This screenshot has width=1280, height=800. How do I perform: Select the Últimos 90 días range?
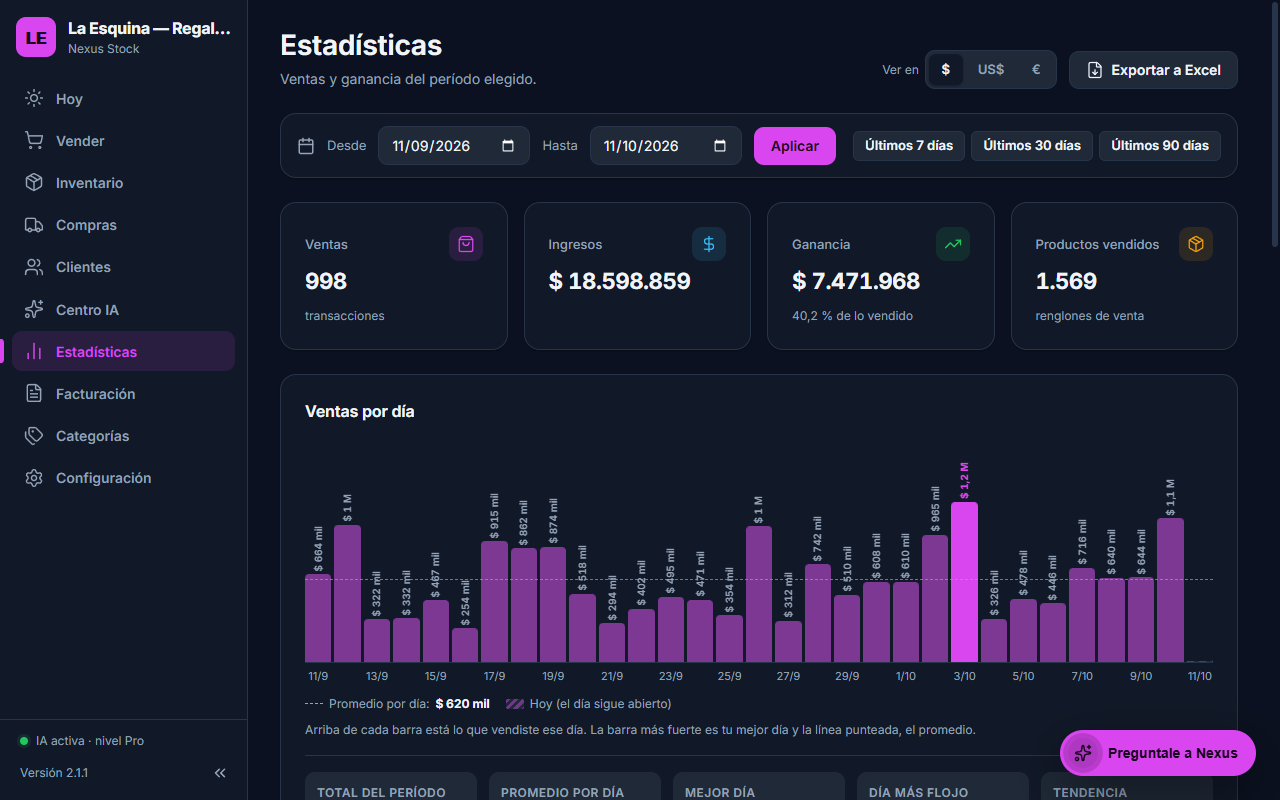[x=1160, y=146]
